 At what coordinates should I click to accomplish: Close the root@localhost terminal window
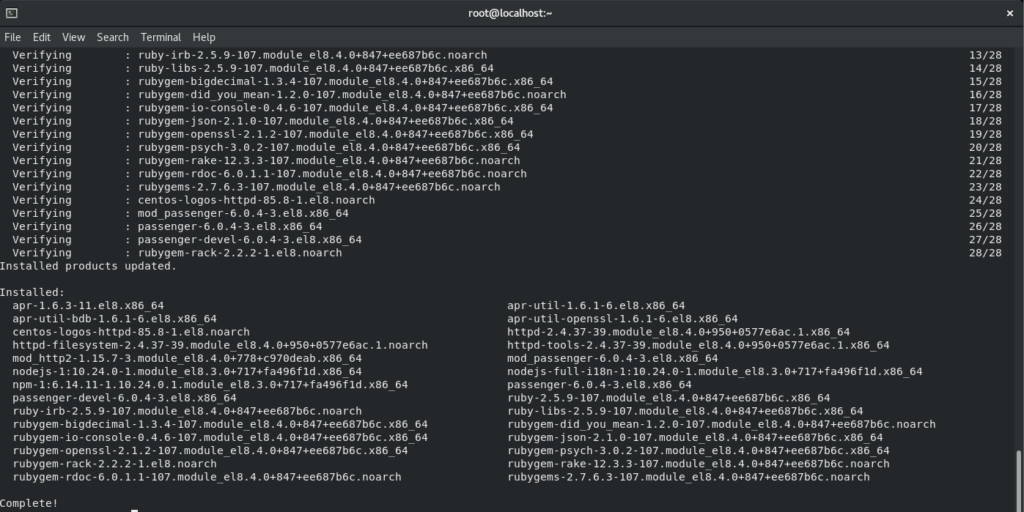tap(1010, 12)
